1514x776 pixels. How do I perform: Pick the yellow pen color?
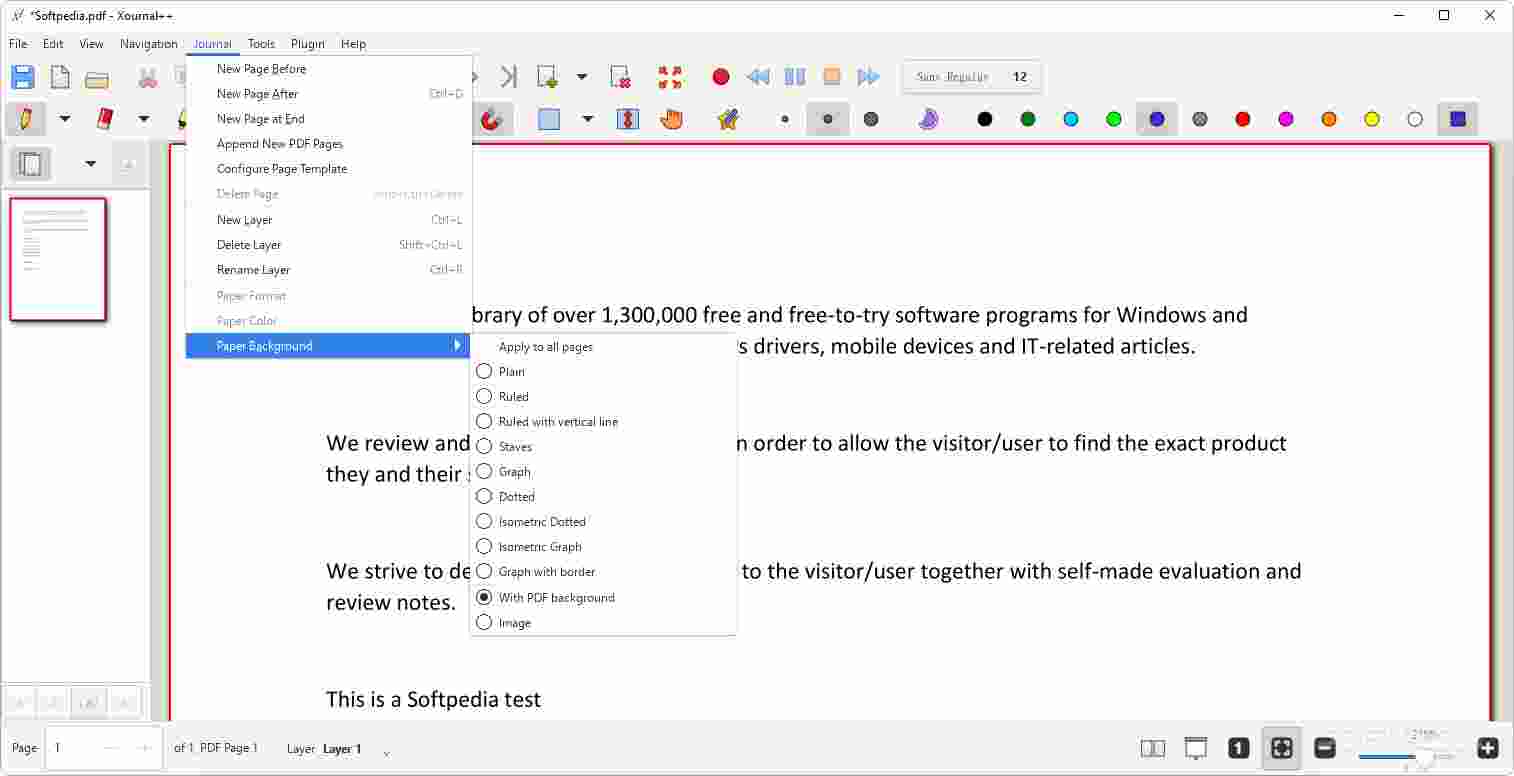click(x=1372, y=119)
